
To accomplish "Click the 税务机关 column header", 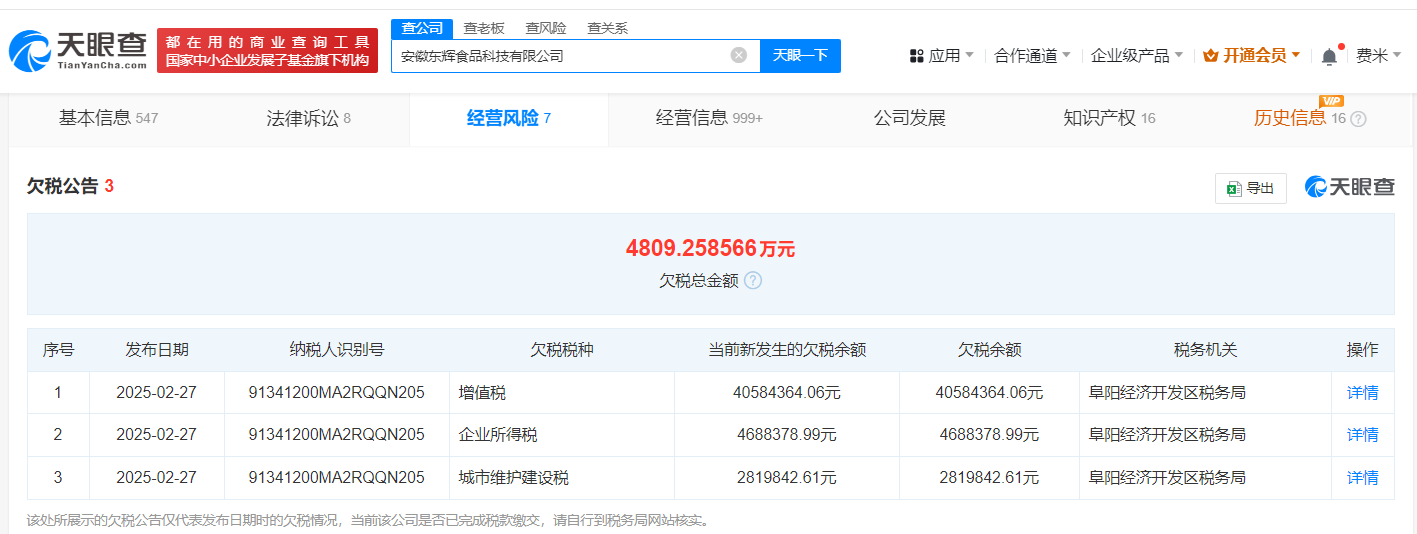I will pyautogui.click(x=1205, y=350).
